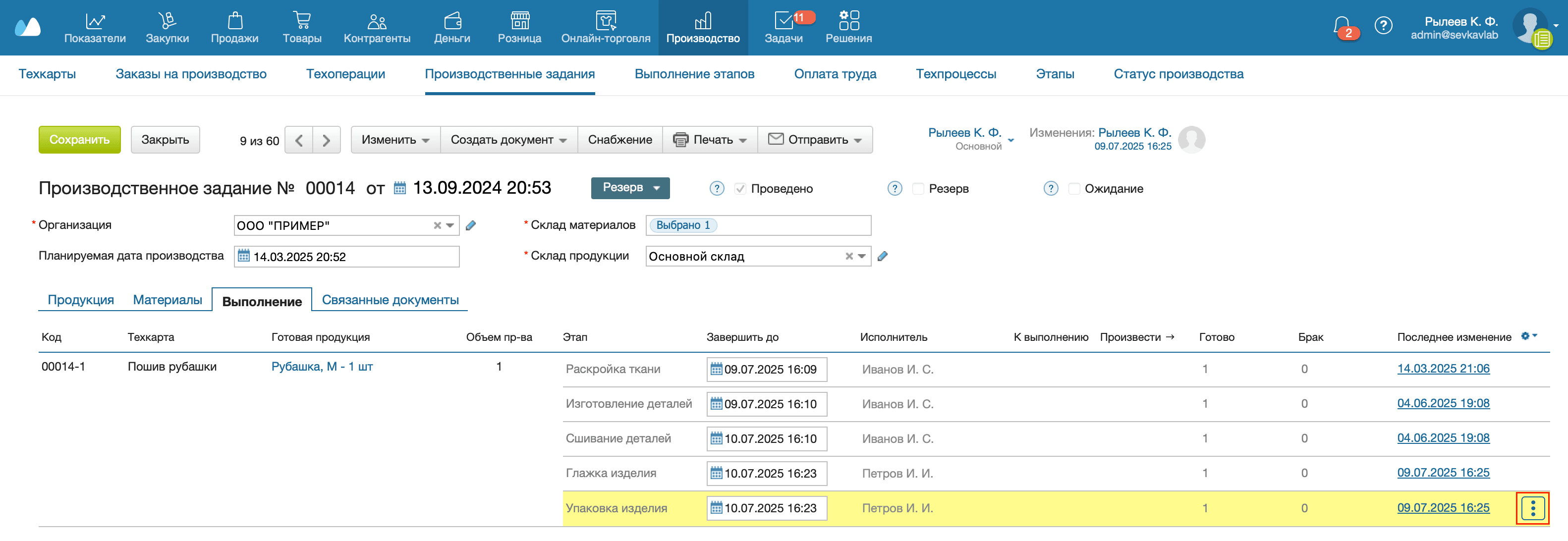Click the Сохранить button

[x=80, y=139]
